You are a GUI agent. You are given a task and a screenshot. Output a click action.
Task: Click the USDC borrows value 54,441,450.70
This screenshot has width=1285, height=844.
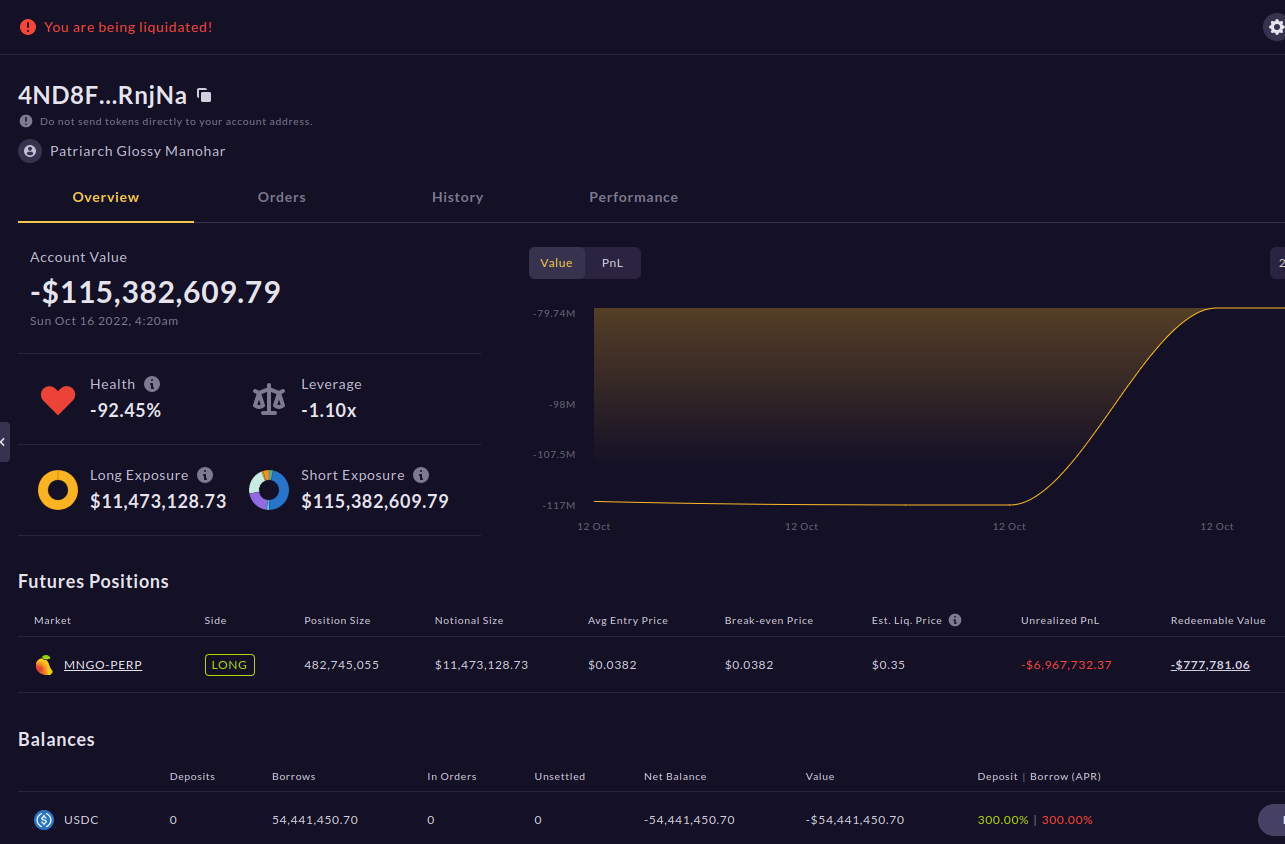315,820
